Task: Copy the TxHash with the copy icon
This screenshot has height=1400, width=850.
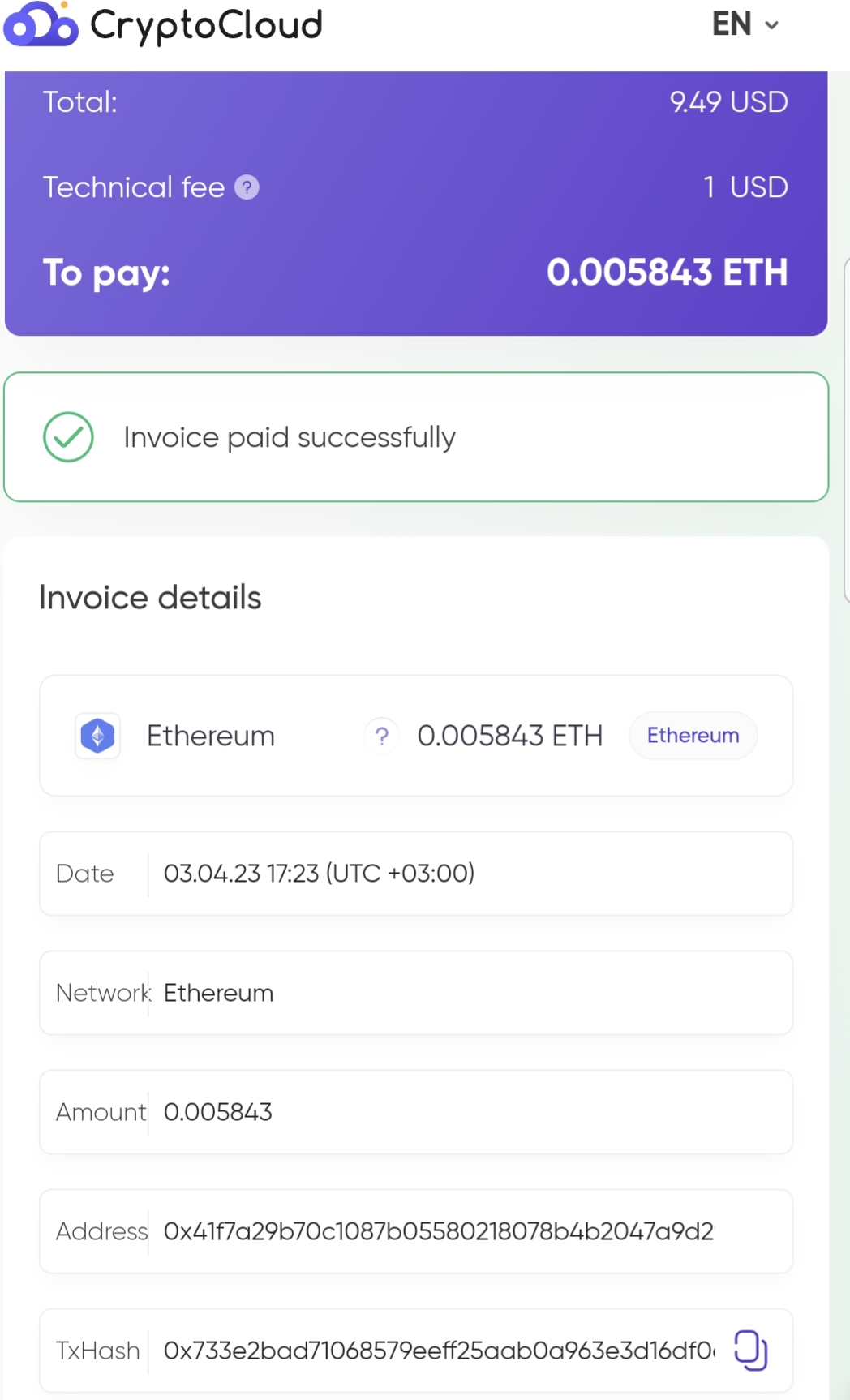Action: 750,1351
